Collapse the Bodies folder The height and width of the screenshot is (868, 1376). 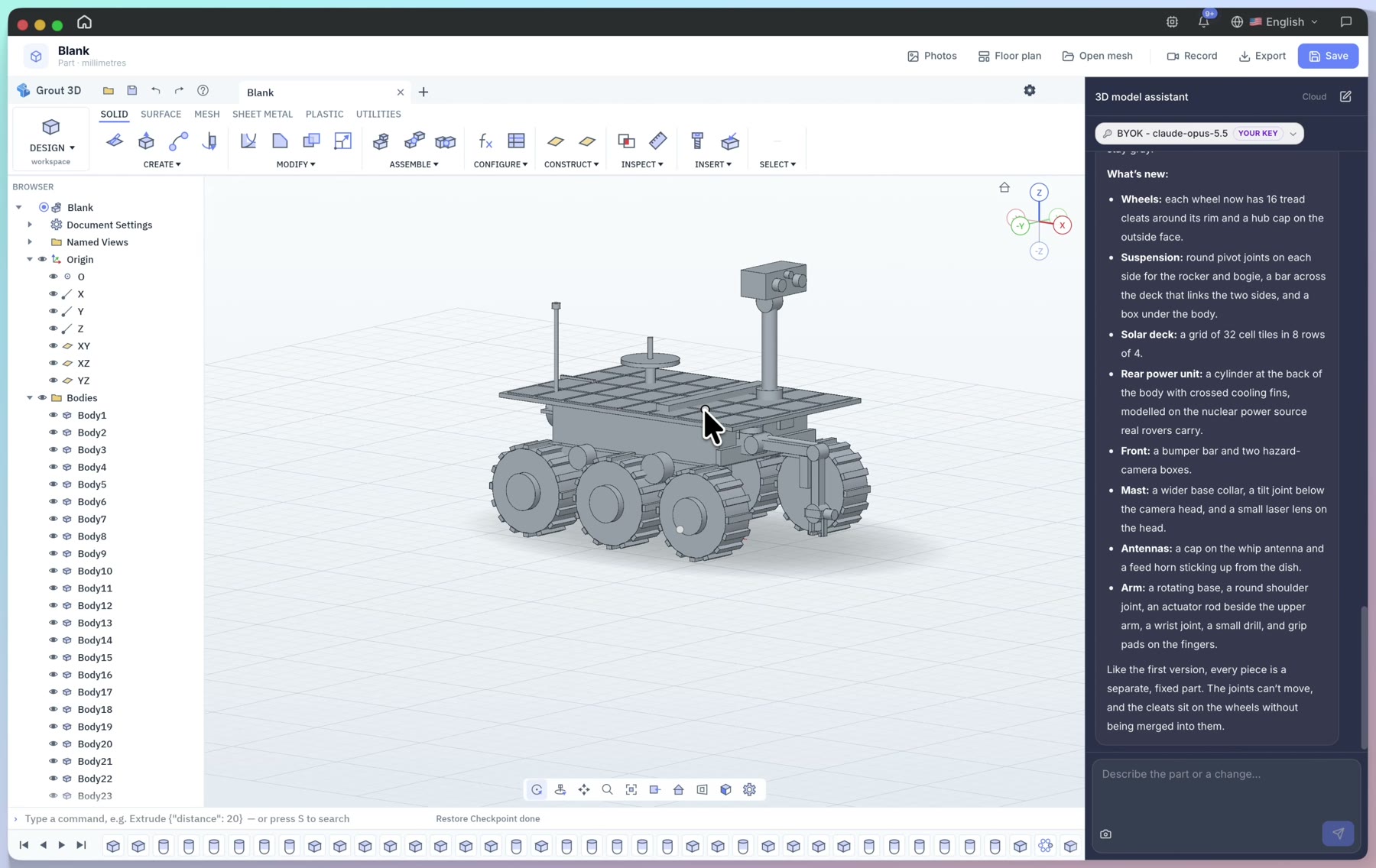(x=30, y=398)
